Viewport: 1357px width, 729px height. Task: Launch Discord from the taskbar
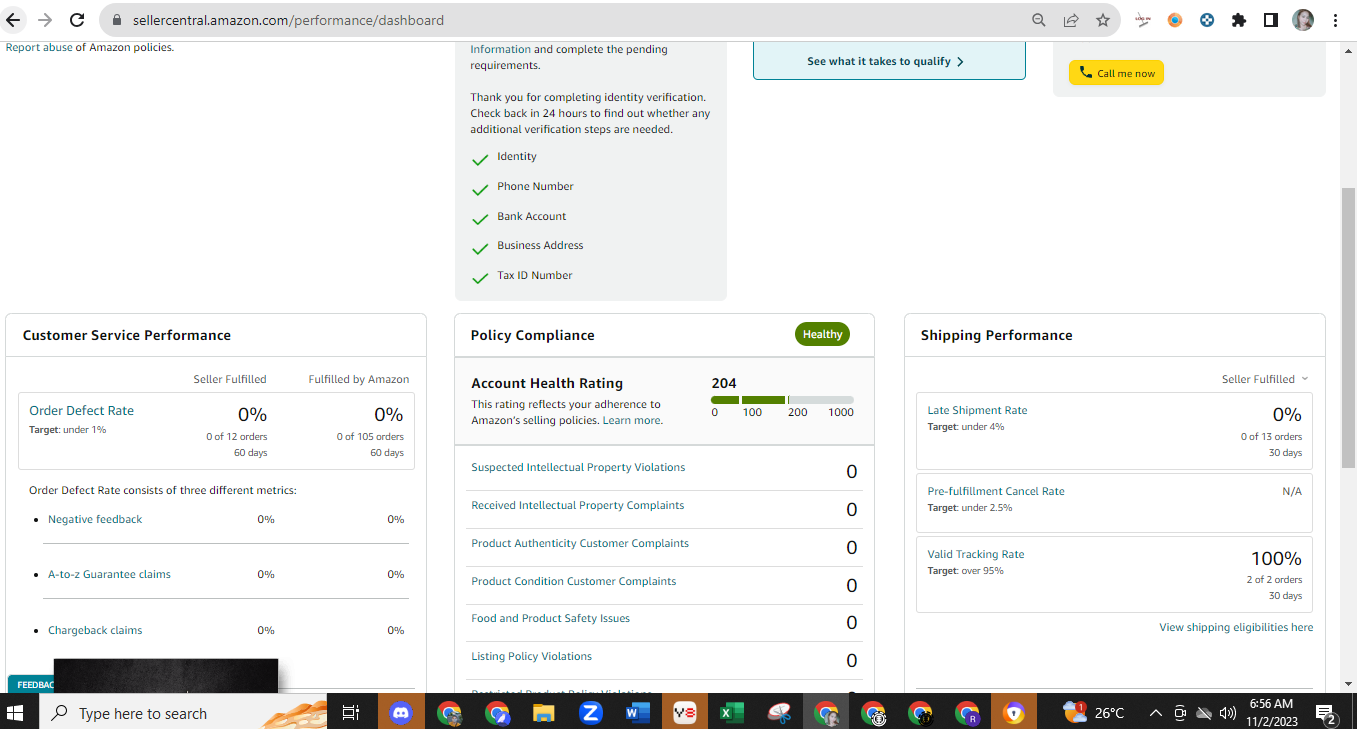[x=401, y=713]
